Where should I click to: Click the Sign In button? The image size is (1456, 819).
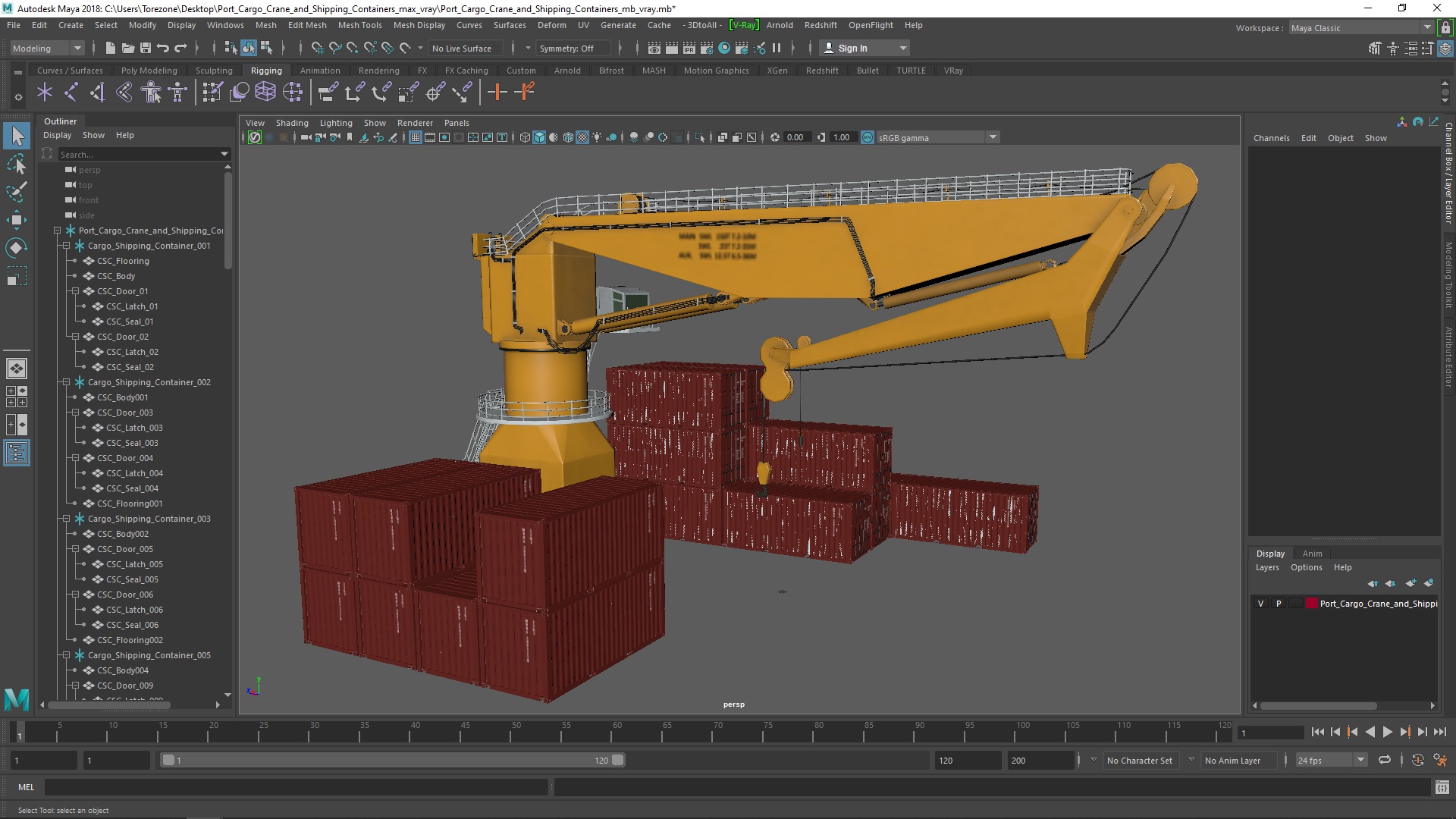click(x=864, y=48)
